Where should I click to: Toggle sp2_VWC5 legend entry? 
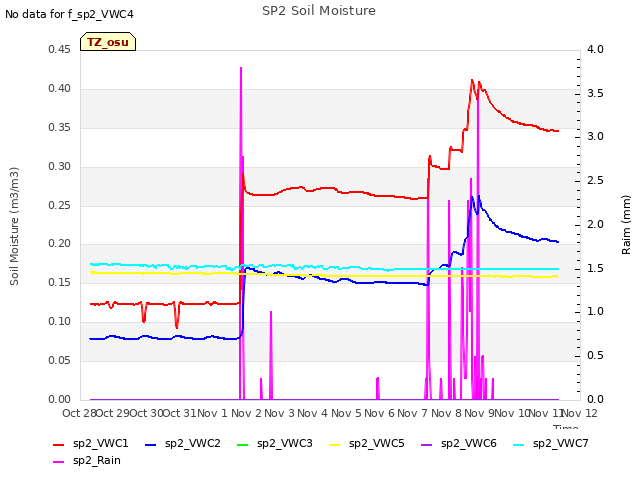coord(367,443)
